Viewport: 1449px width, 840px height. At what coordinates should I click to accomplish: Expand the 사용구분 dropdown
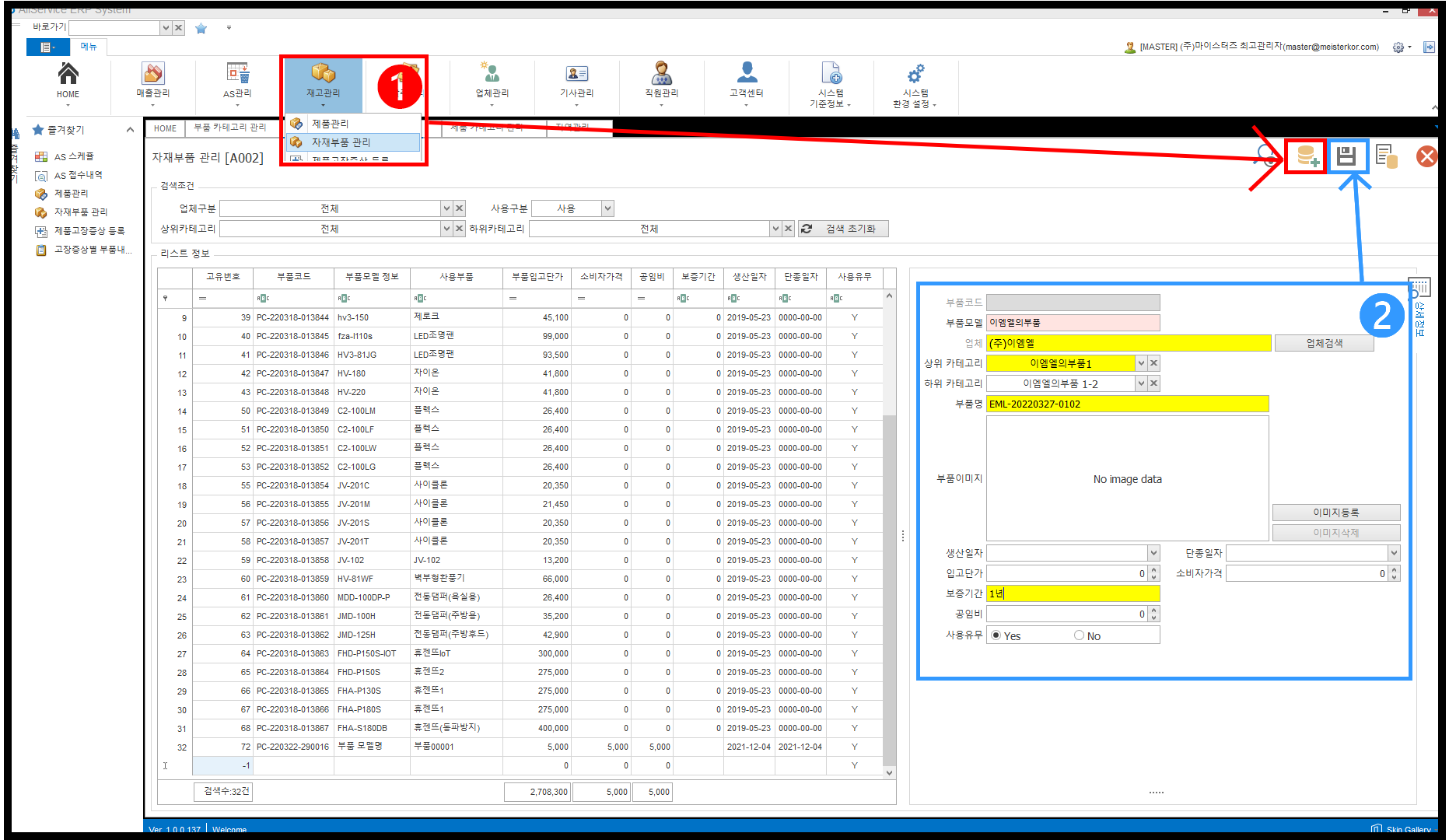coord(607,208)
